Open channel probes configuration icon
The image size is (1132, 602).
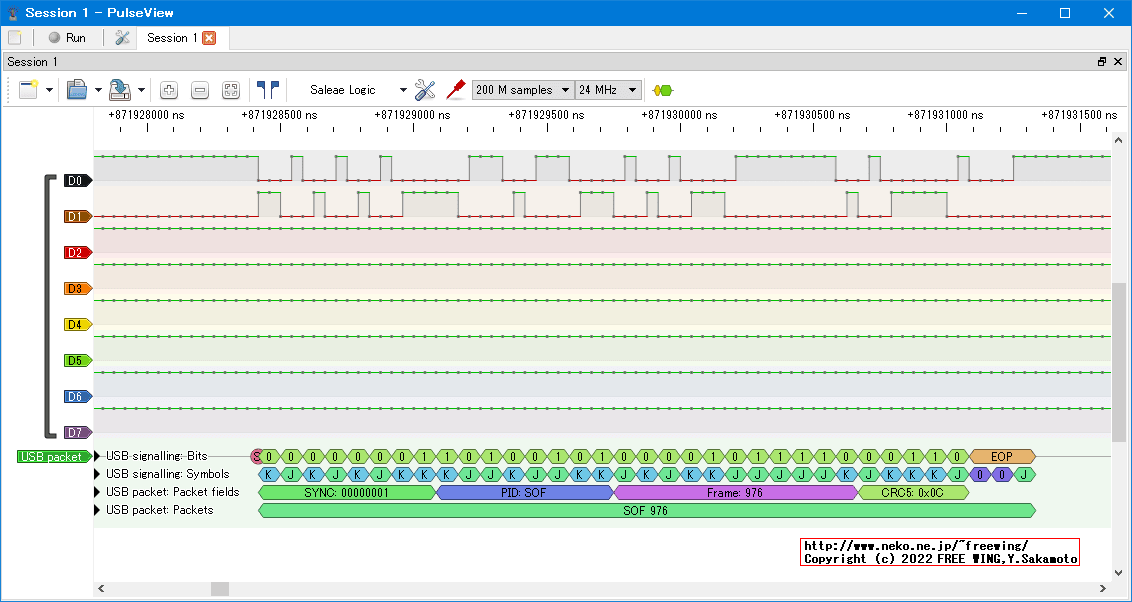pos(455,90)
